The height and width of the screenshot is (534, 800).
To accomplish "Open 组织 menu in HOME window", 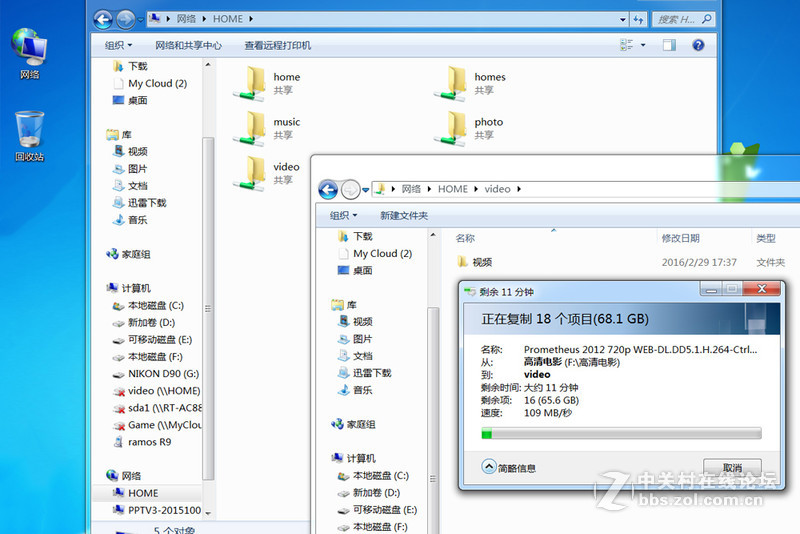I will [118, 45].
